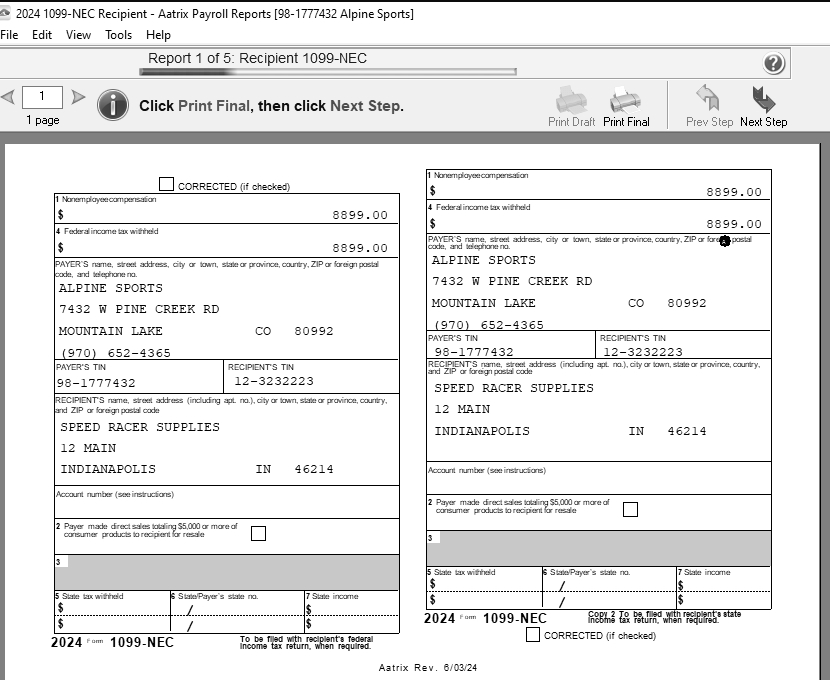Go to next page with right arrow
The image size is (830, 680).
pyautogui.click(x=78, y=97)
